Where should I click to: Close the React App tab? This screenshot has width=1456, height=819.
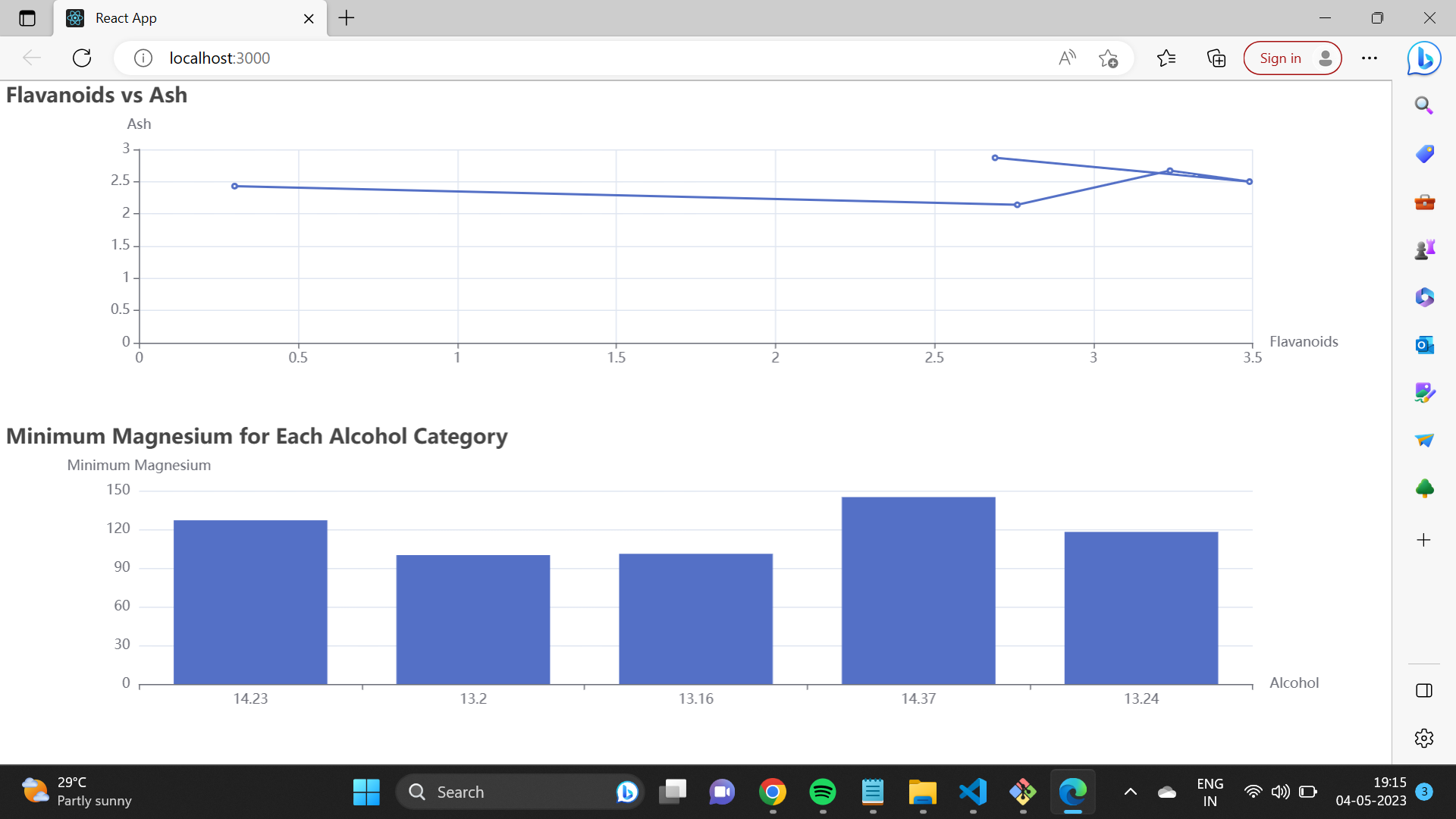(x=309, y=18)
